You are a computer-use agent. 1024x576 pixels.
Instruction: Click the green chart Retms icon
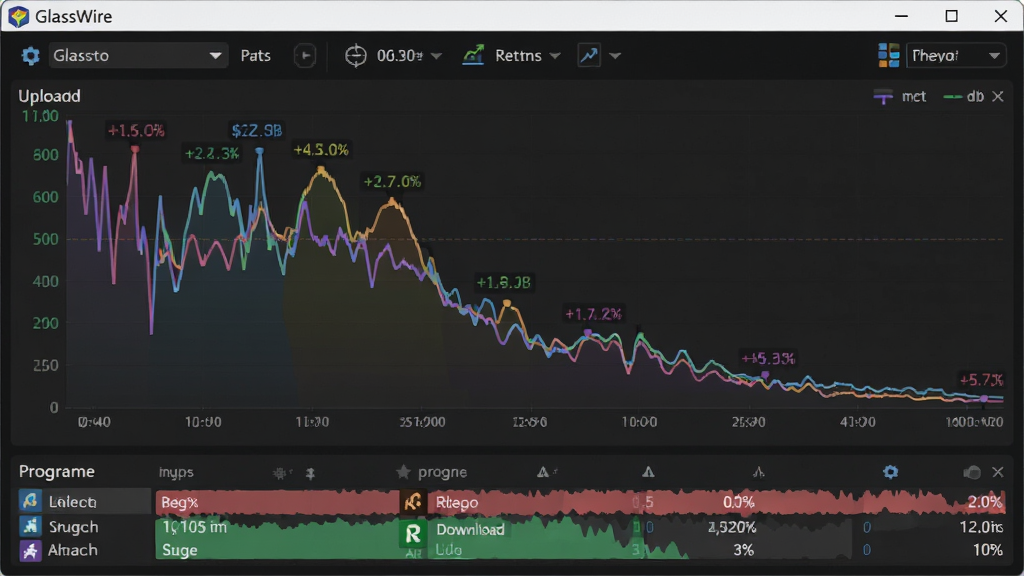tap(473, 56)
